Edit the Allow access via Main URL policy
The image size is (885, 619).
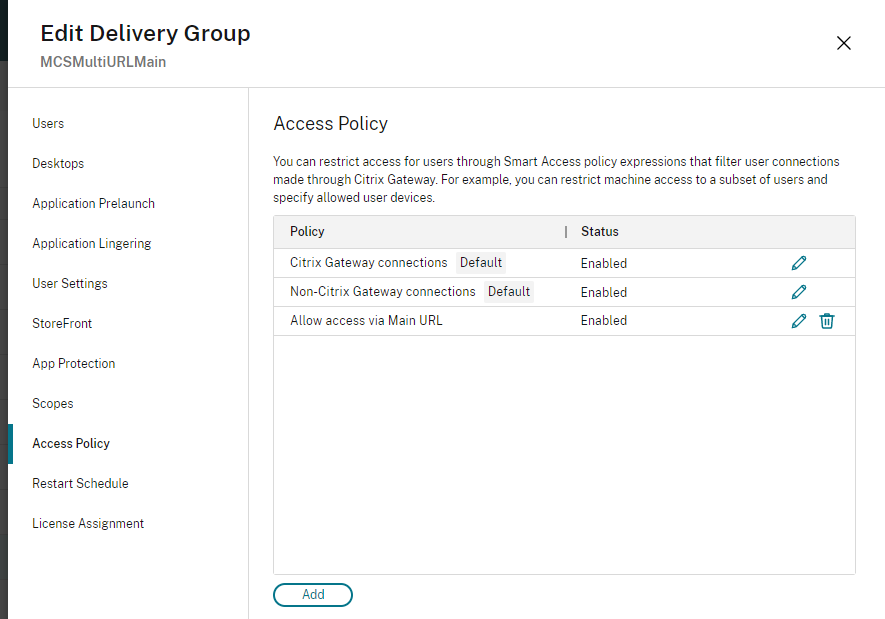798,321
